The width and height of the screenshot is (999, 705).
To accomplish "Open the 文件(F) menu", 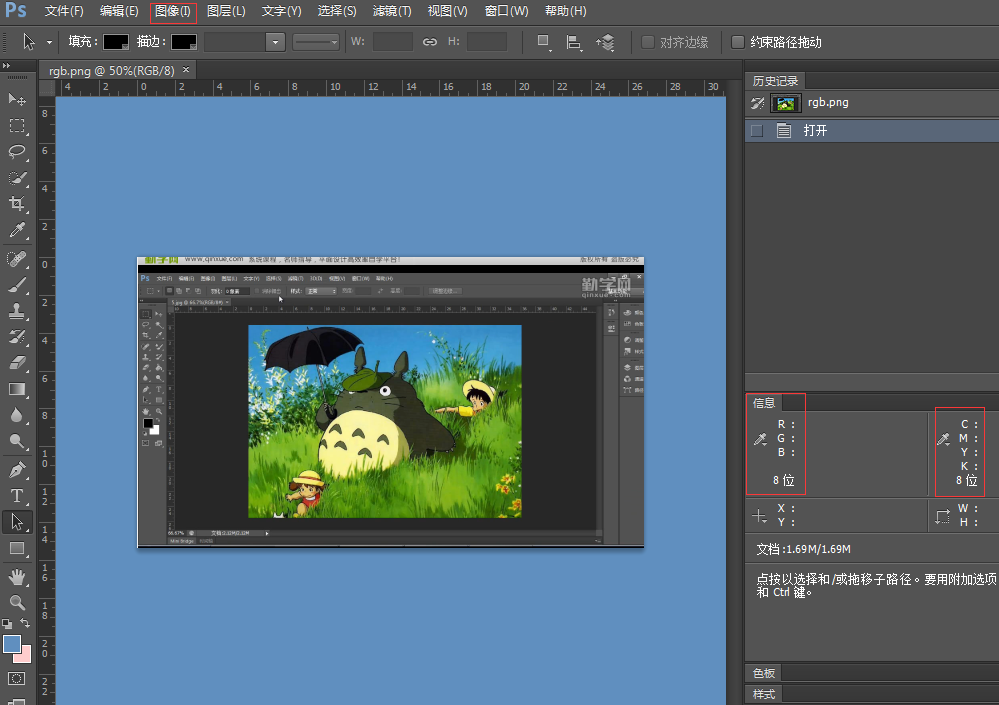I will point(64,11).
